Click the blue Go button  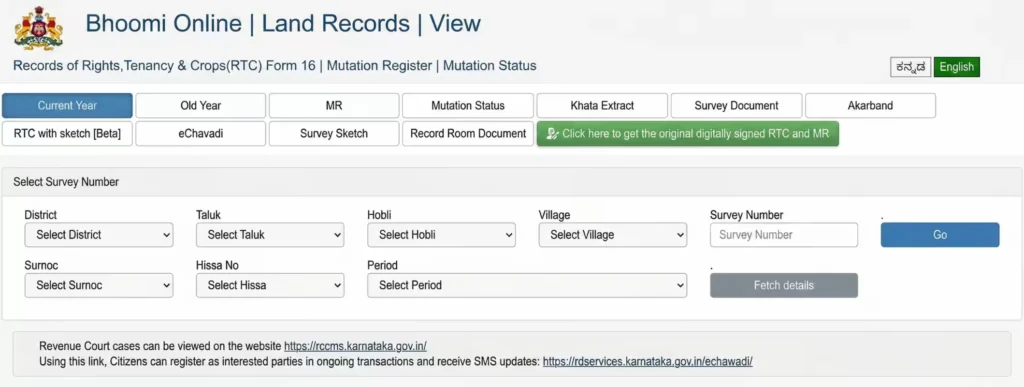point(940,235)
